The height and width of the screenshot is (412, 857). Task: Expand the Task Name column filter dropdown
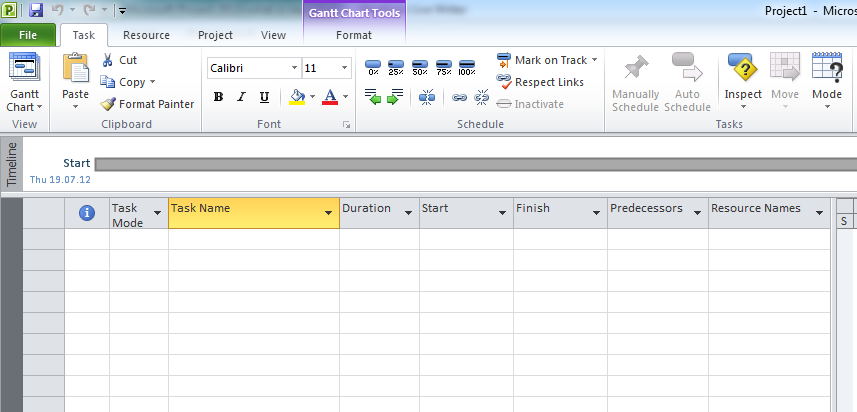328,214
